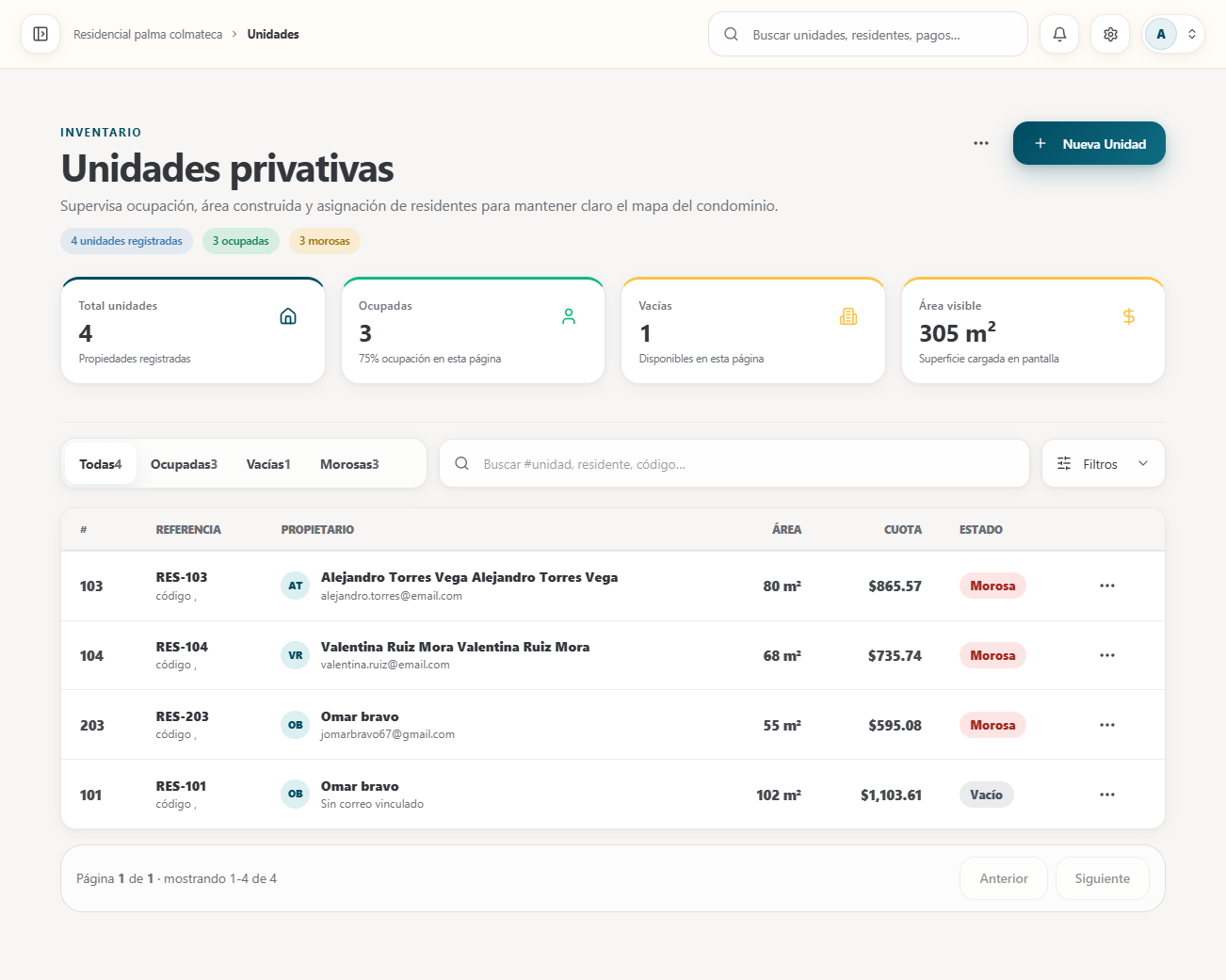This screenshot has height=980, width=1226.
Task: Select the Todas tab
Action: pos(101,464)
